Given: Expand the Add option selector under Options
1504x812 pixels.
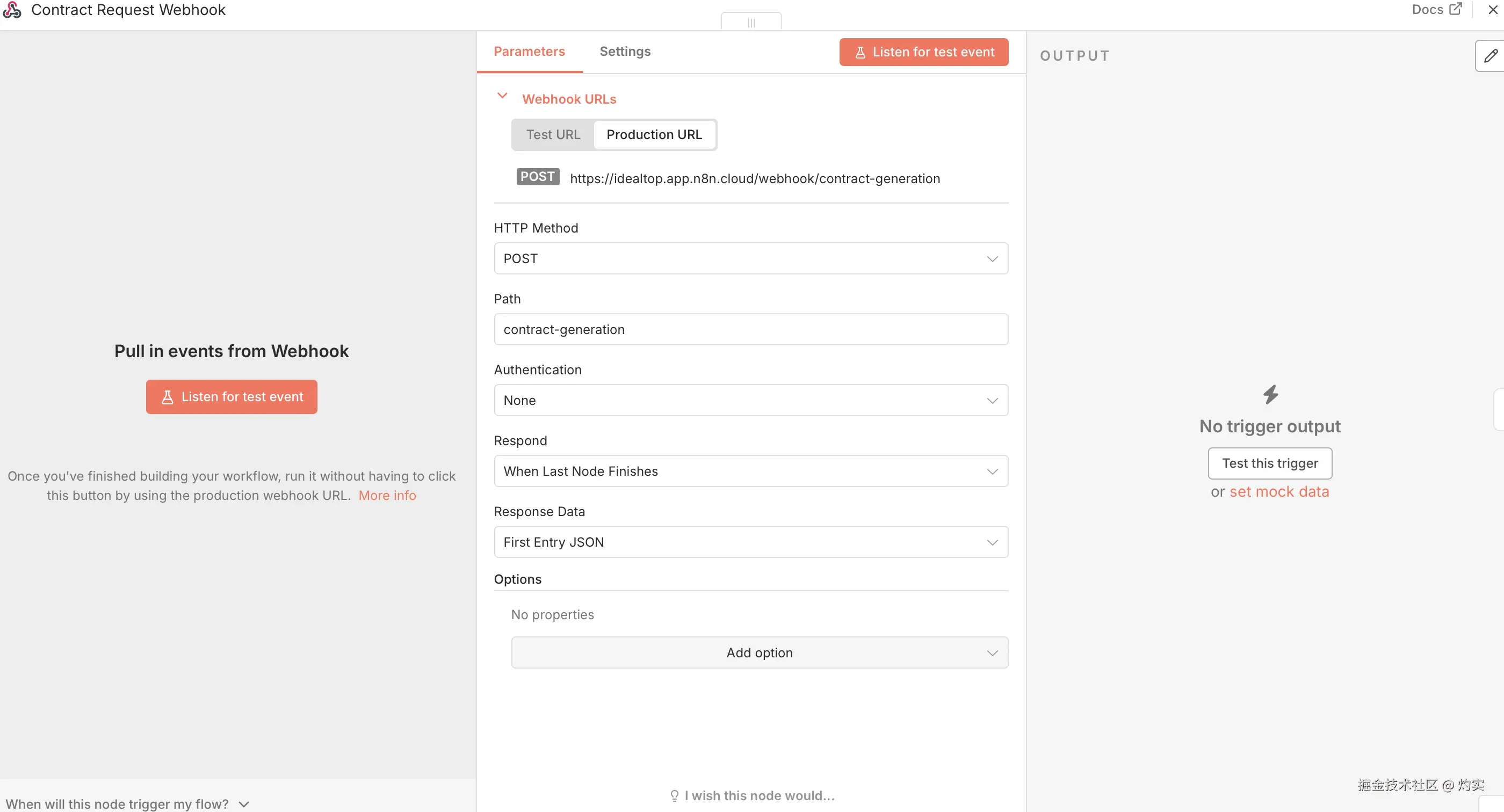Looking at the screenshot, I should [759, 653].
